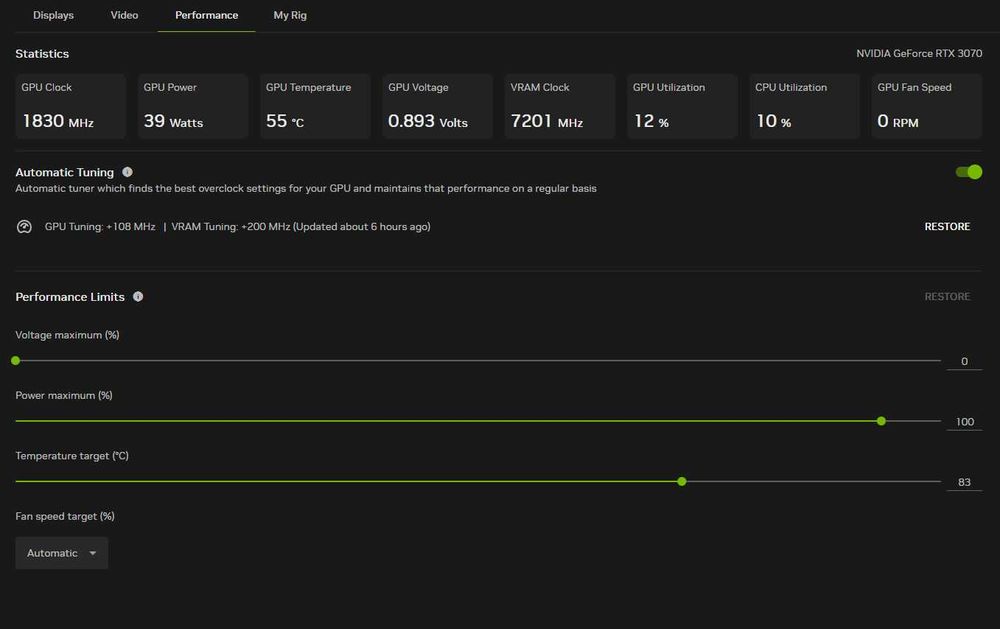The image size is (1000, 629).
Task: Click the 'Fan speed target (%)' label
Action: click(65, 516)
